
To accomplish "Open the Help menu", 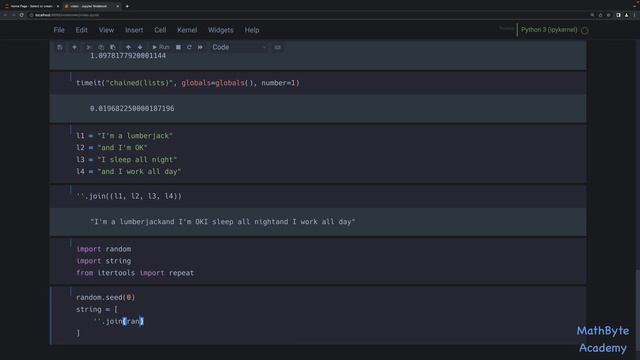I will click(252, 30).
